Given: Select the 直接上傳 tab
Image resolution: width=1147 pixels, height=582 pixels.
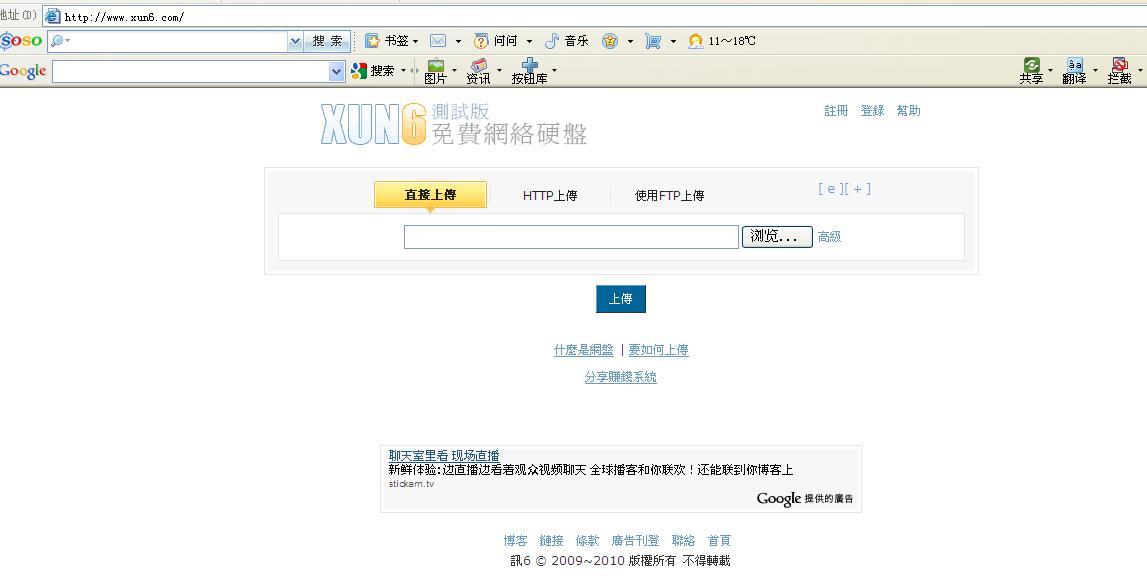Looking at the screenshot, I should 430,195.
